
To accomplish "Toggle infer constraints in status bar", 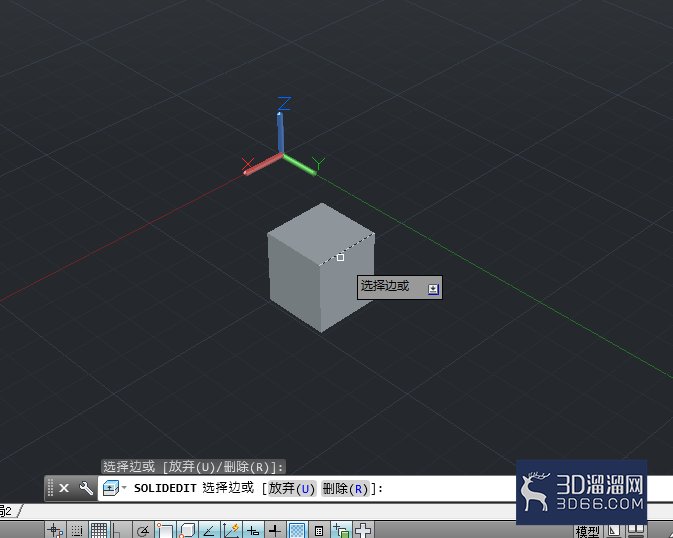I will coord(55,531).
